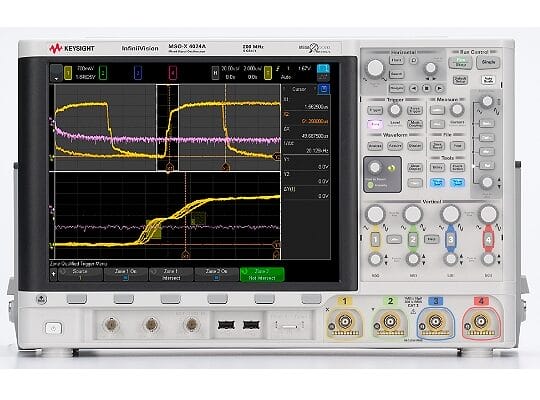Viewport: 540px width, 400px height.
Task: Tap the Run/Stop key in Run Control
Action: coord(460,62)
